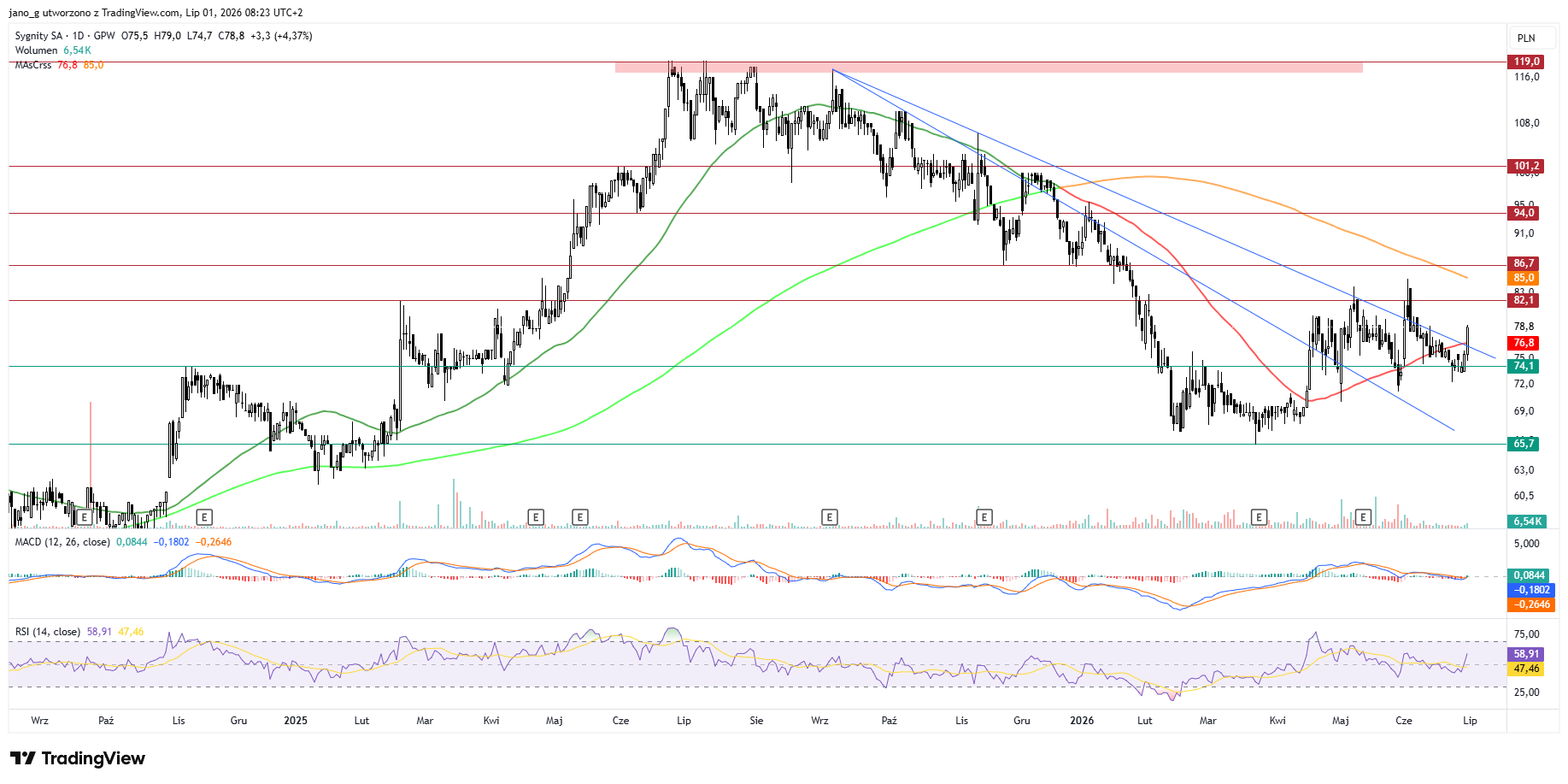This screenshot has width=1568, height=784.
Task: Click the earnings E marker before Gru 2024
Action: coord(203,517)
